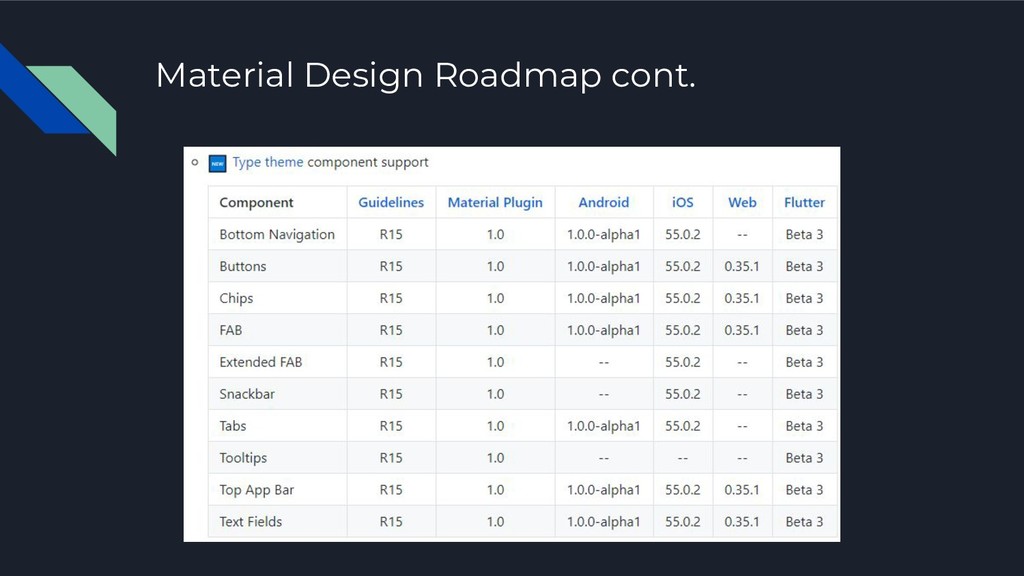
Task: Click iOS 55.0.2 in Text Fields row
Action: pyautogui.click(x=682, y=522)
